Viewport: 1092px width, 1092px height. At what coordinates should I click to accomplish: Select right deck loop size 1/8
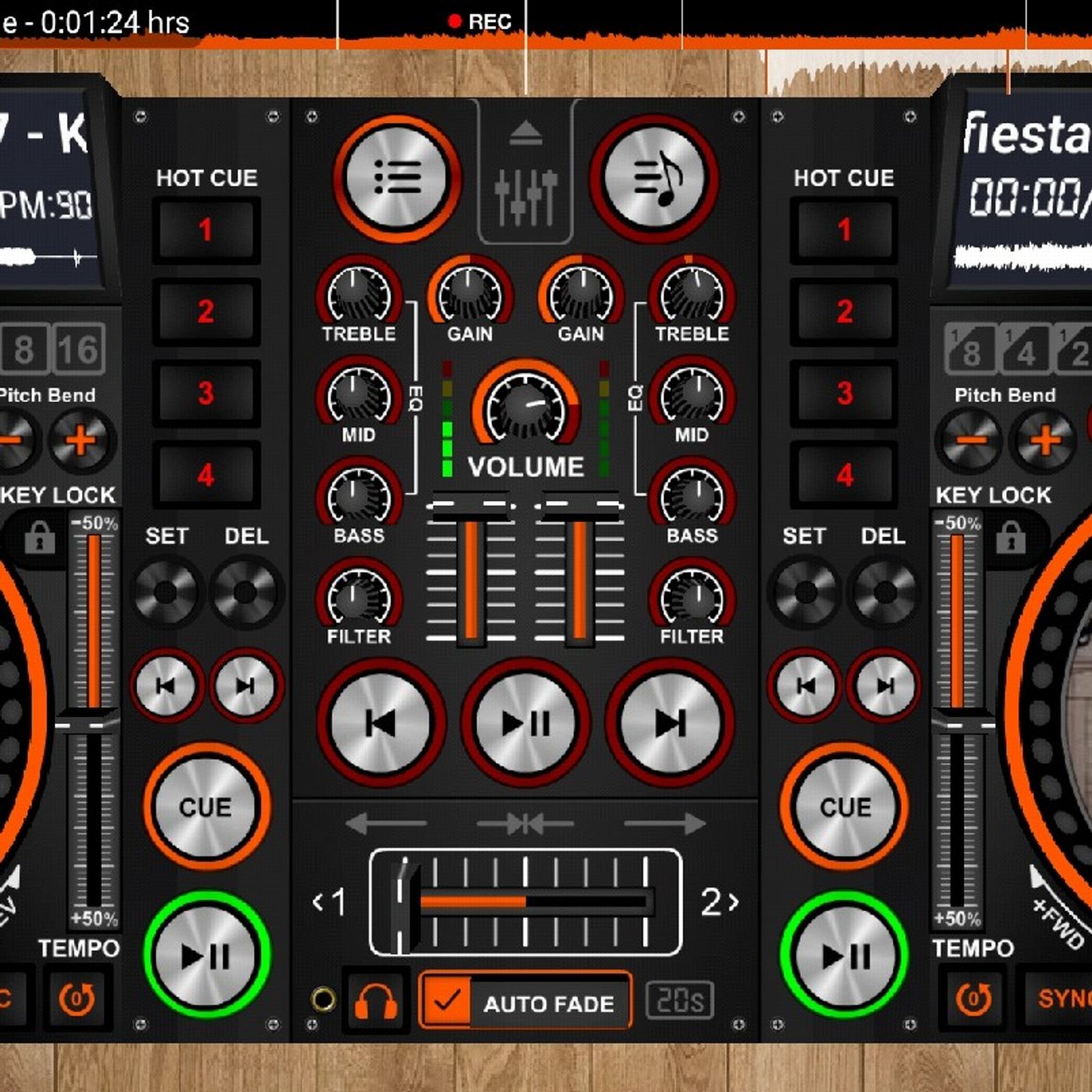click(970, 349)
